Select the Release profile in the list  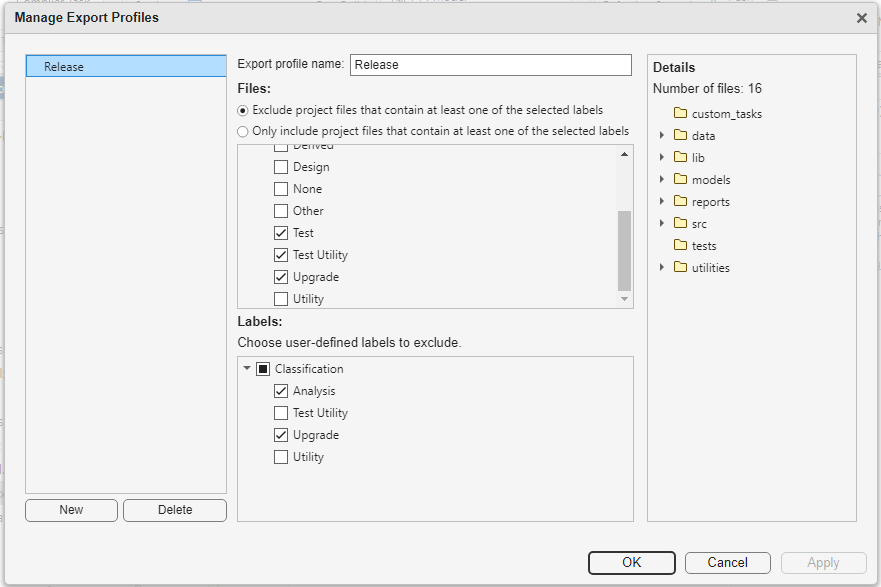point(125,66)
